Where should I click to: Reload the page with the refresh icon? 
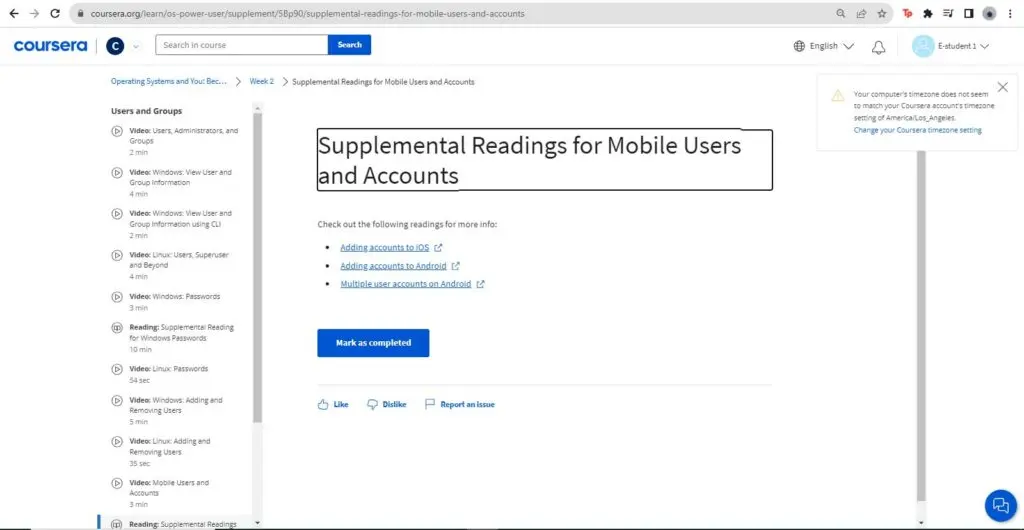click(55, 13)
